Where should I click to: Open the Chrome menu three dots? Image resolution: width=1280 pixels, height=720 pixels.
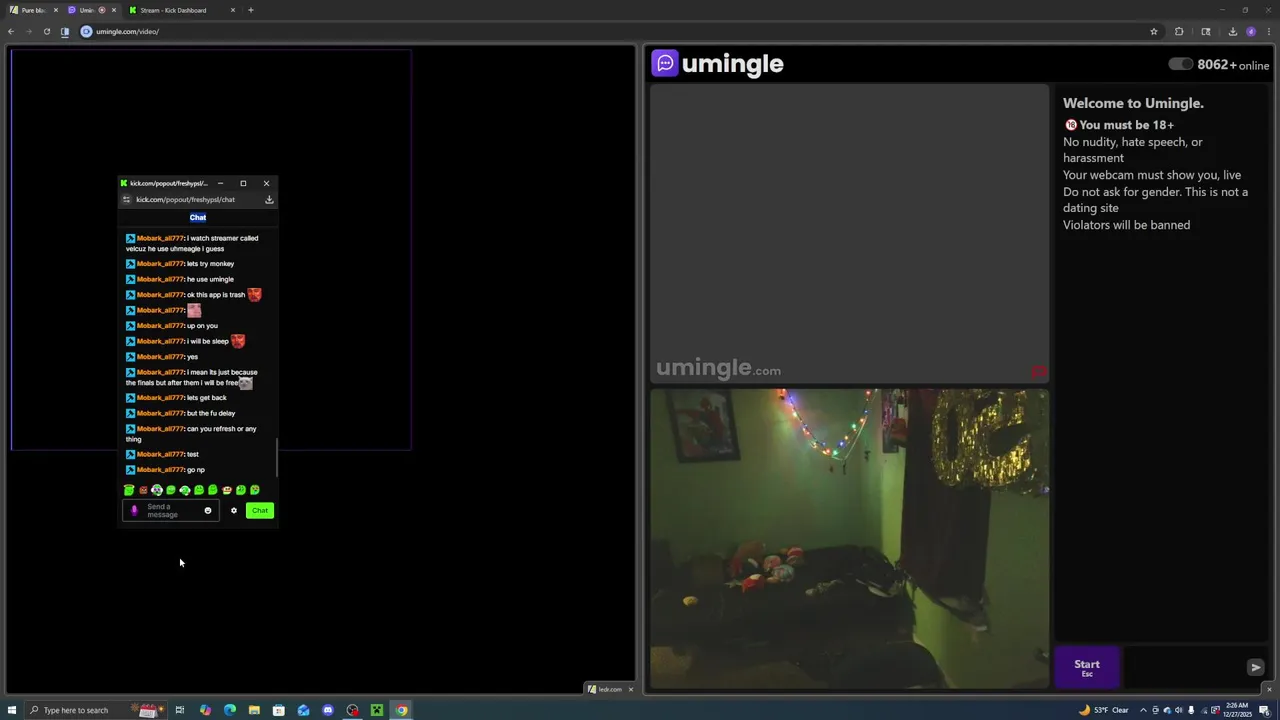pyautogui.click(x=1268, y=32)
